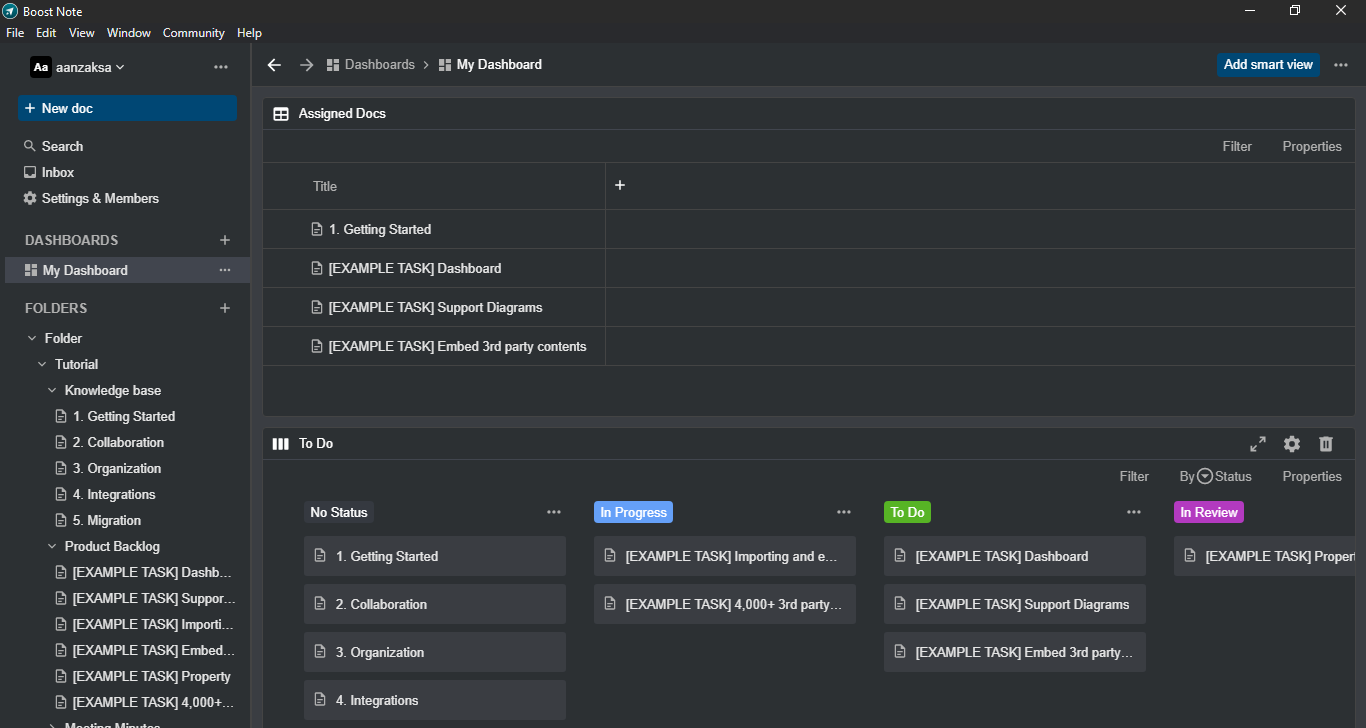Click the Dashboards breadcrumb icon
This screenshot has height=728, width=1366.
pyautogui.click(x=333, y=65)
